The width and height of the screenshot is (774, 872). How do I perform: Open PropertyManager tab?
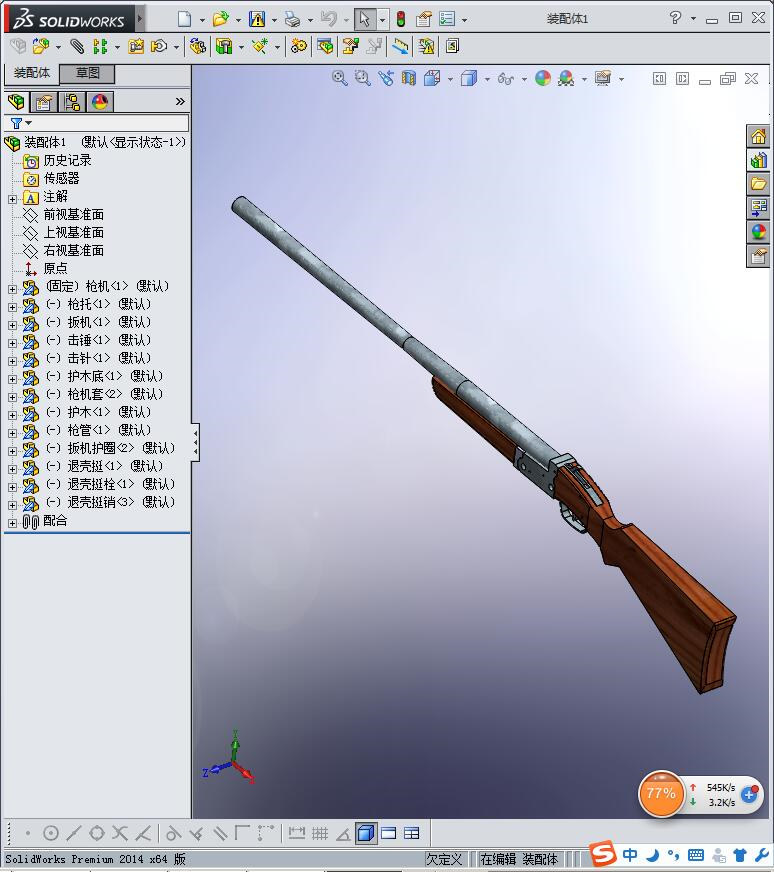click(x=43, y=102)
